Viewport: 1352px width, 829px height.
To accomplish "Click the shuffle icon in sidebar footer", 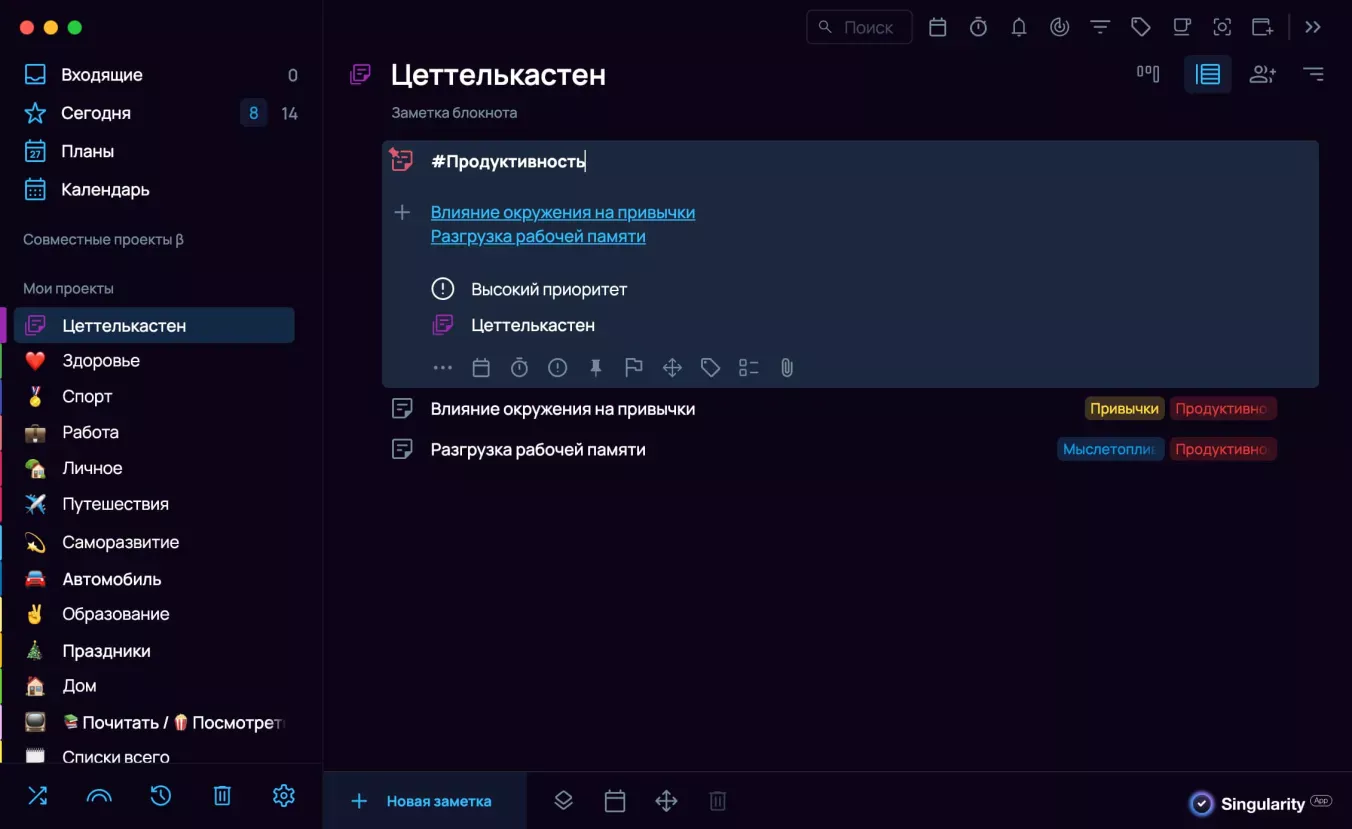I will pyautogui.click(x=37, y=796).
